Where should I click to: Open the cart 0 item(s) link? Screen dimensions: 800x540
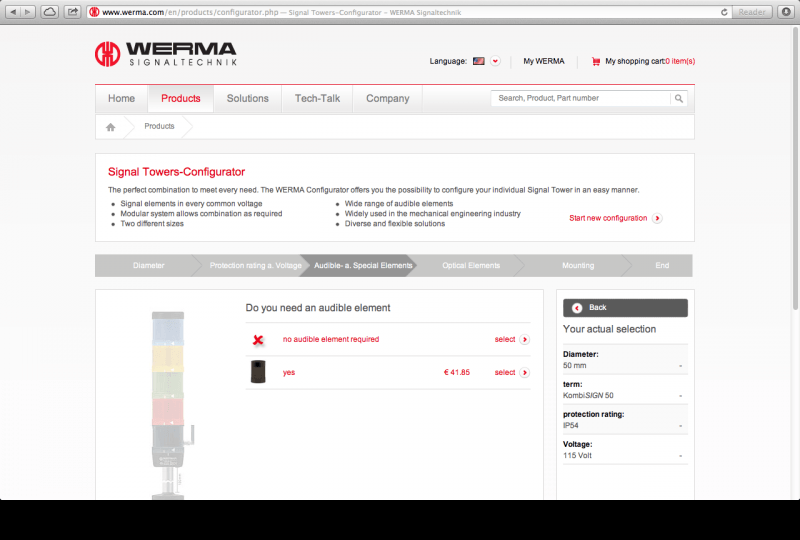click(680, 61)
